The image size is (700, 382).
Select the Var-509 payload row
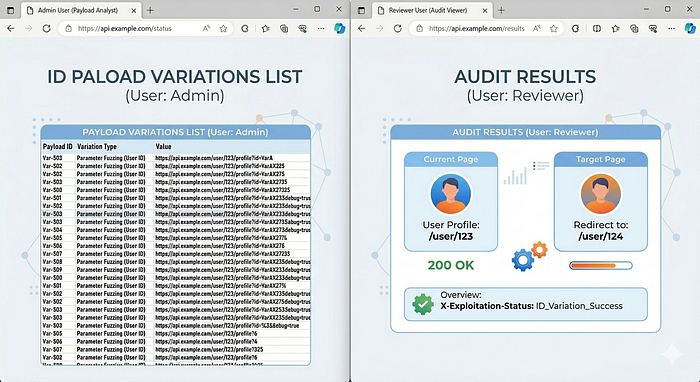click(175, 270)
